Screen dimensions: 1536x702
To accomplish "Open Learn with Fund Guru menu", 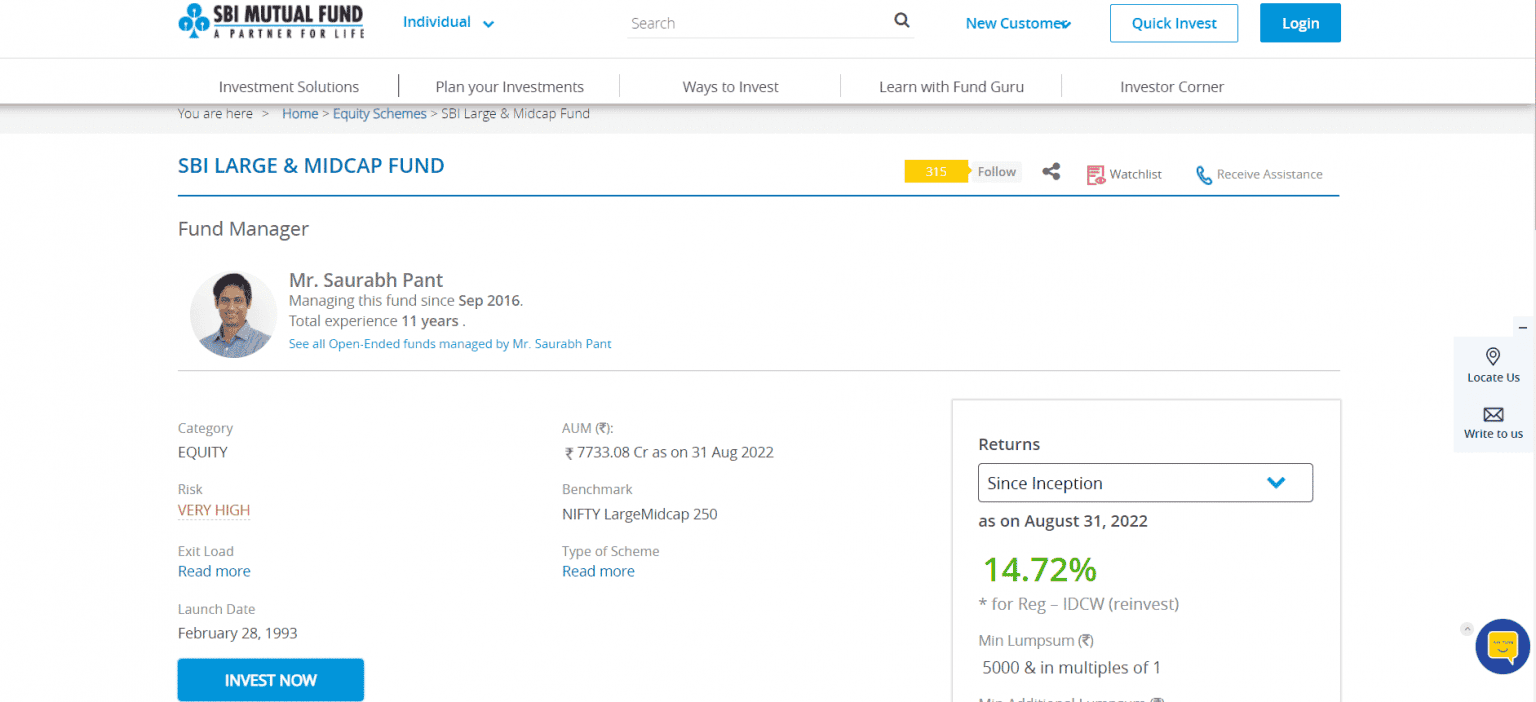I will pyautogui.click(x=951, y=87).
